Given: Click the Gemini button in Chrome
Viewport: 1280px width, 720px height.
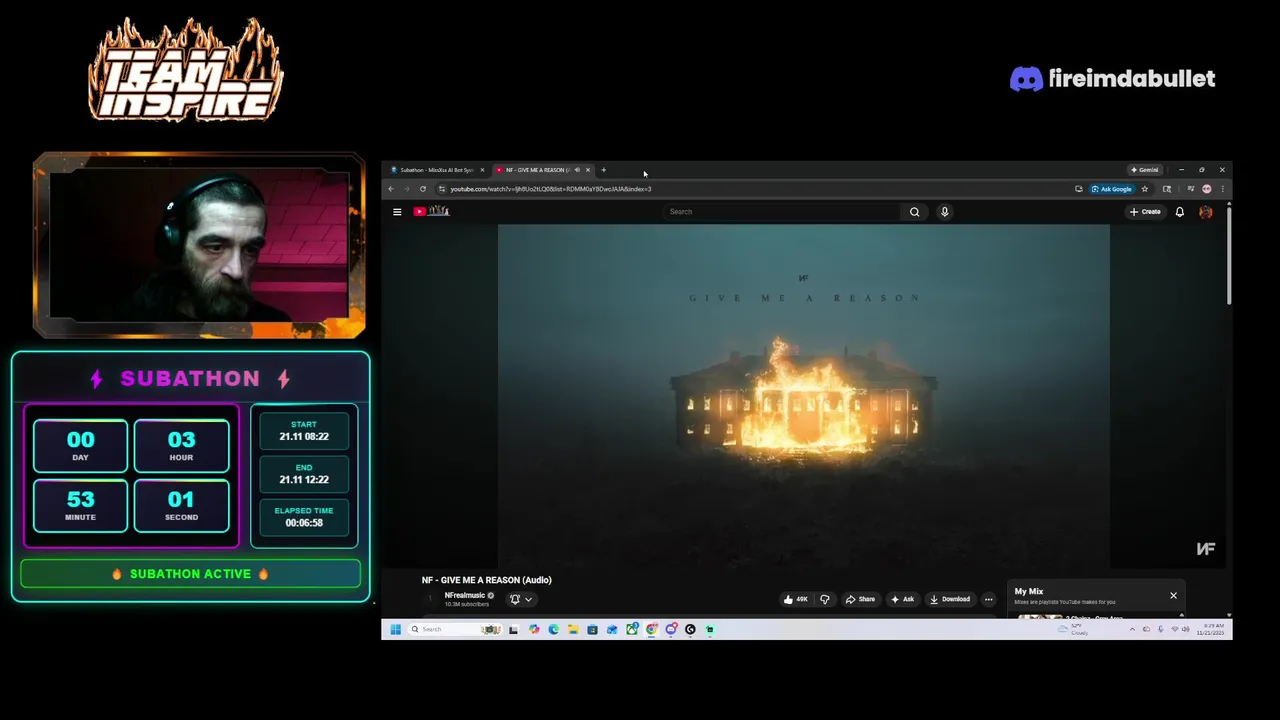Looking at the screenshot, I should point(1144,170).
